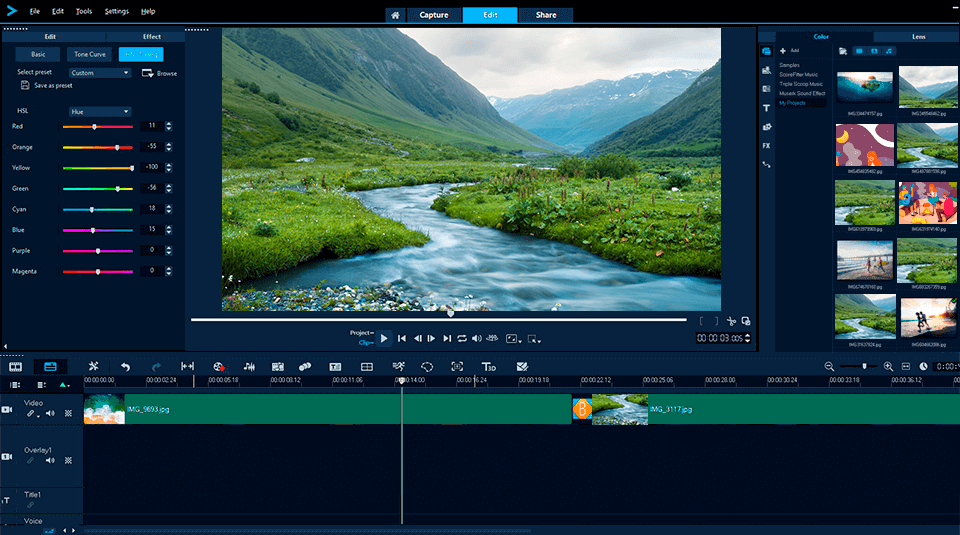Screen dimensions: 960x535
Task: Redo the last action
Action: tap(156, 367)
